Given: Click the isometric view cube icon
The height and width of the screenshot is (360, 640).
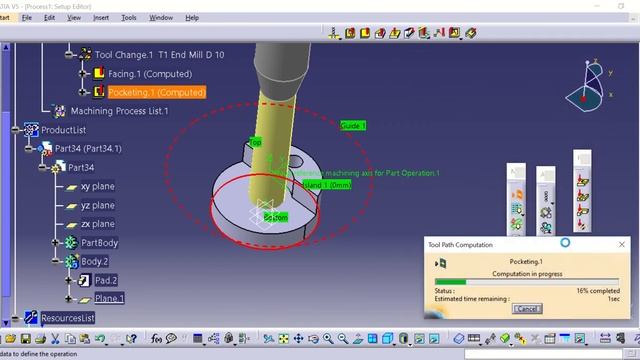Looking at the screenshot, I should pos(387,338).
